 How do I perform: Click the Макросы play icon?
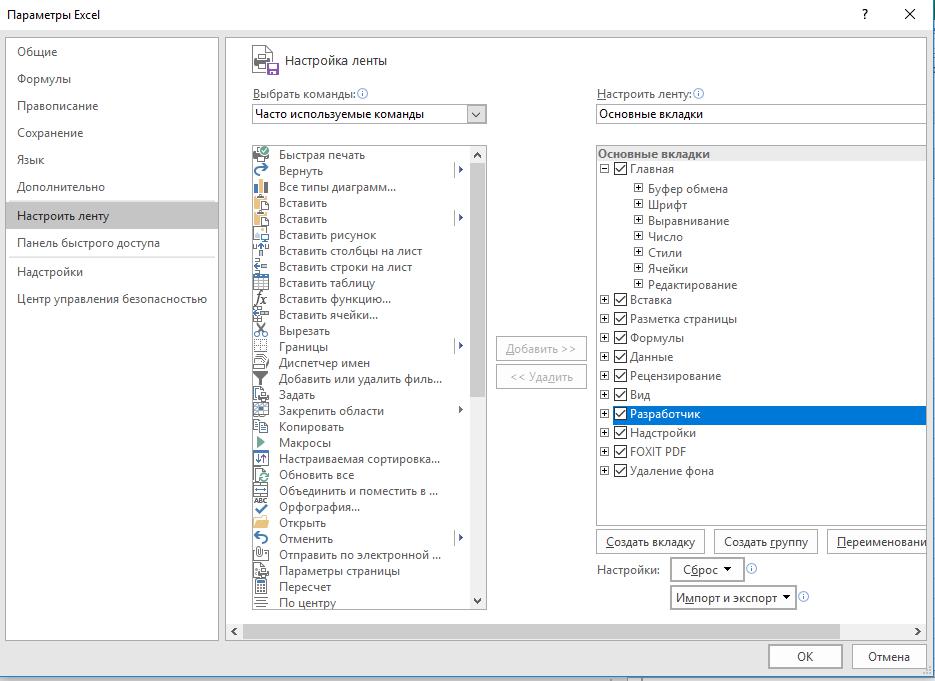[261, 442]
